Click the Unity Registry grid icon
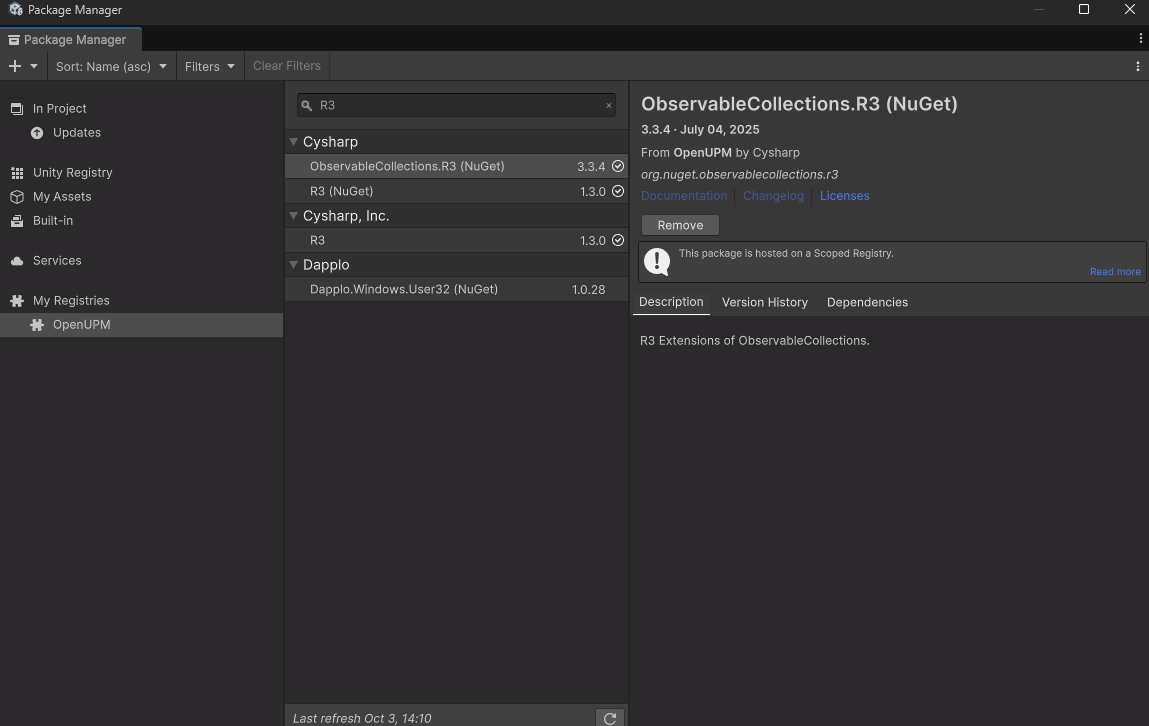Screen dimensions: 1149x726 17,173
